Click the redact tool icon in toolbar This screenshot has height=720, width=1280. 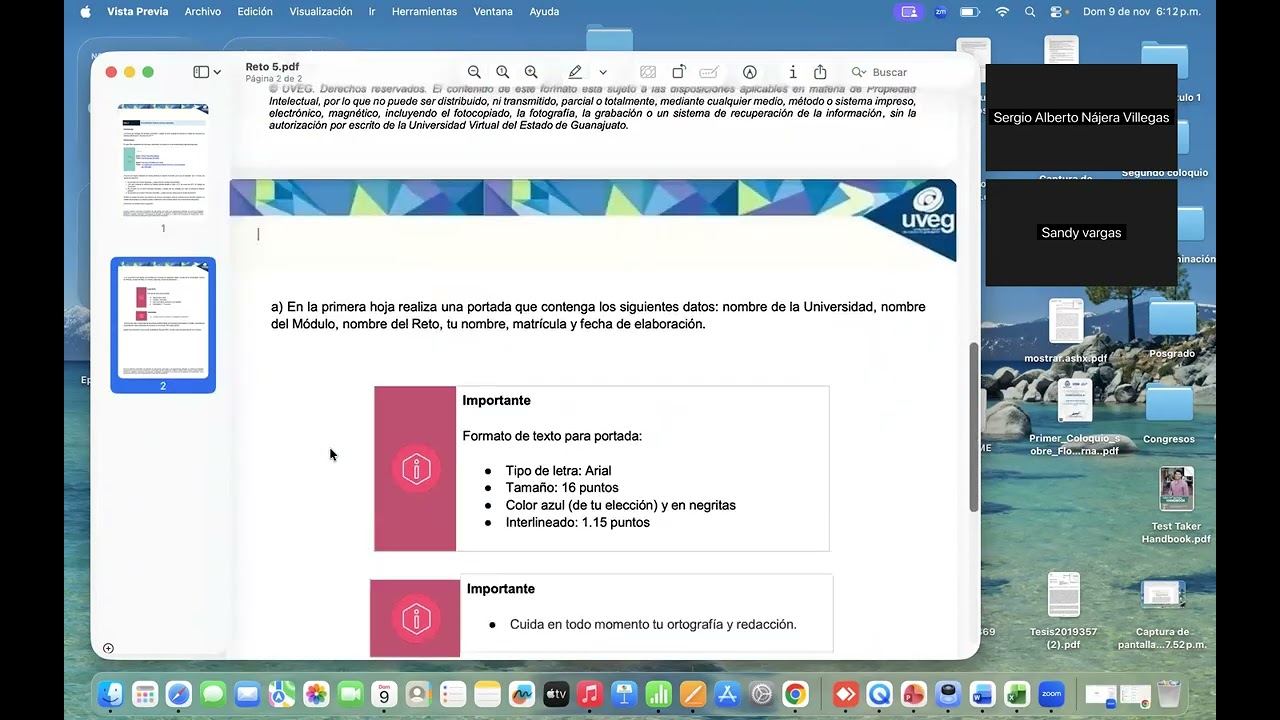(x=648, y=72)
